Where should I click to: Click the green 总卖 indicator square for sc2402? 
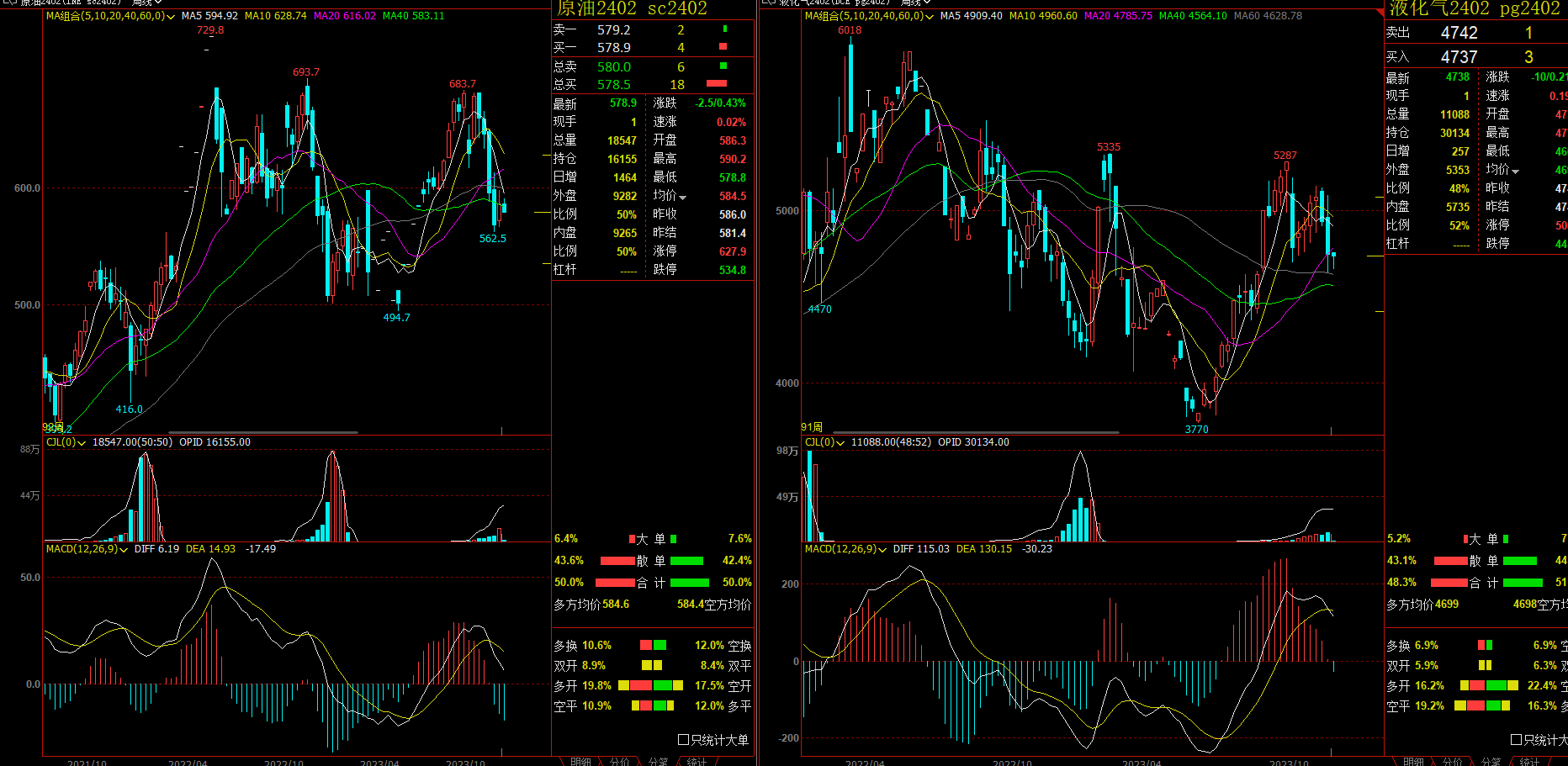click(723, 66)
